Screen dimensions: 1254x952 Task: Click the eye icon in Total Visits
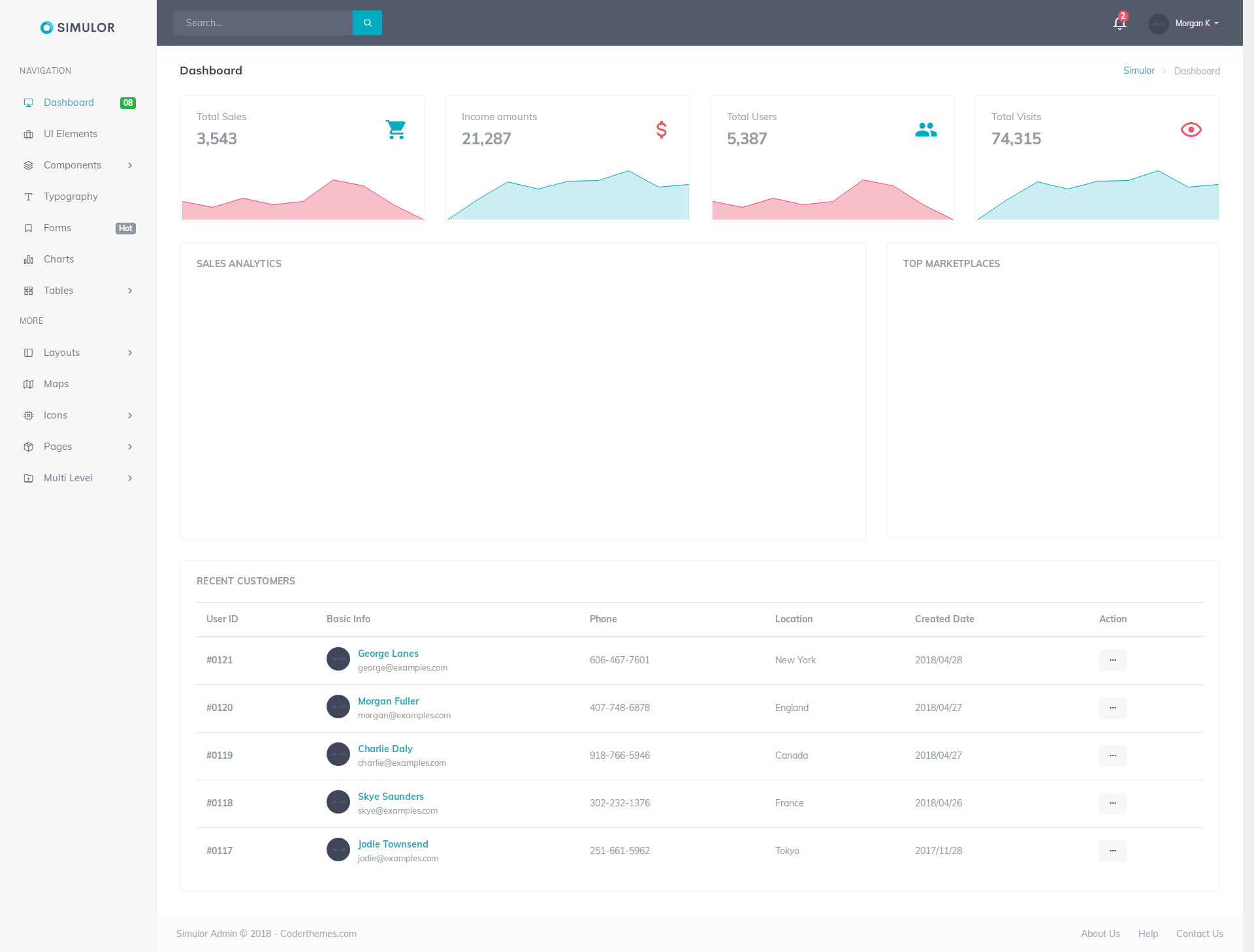coord(1191,129)
